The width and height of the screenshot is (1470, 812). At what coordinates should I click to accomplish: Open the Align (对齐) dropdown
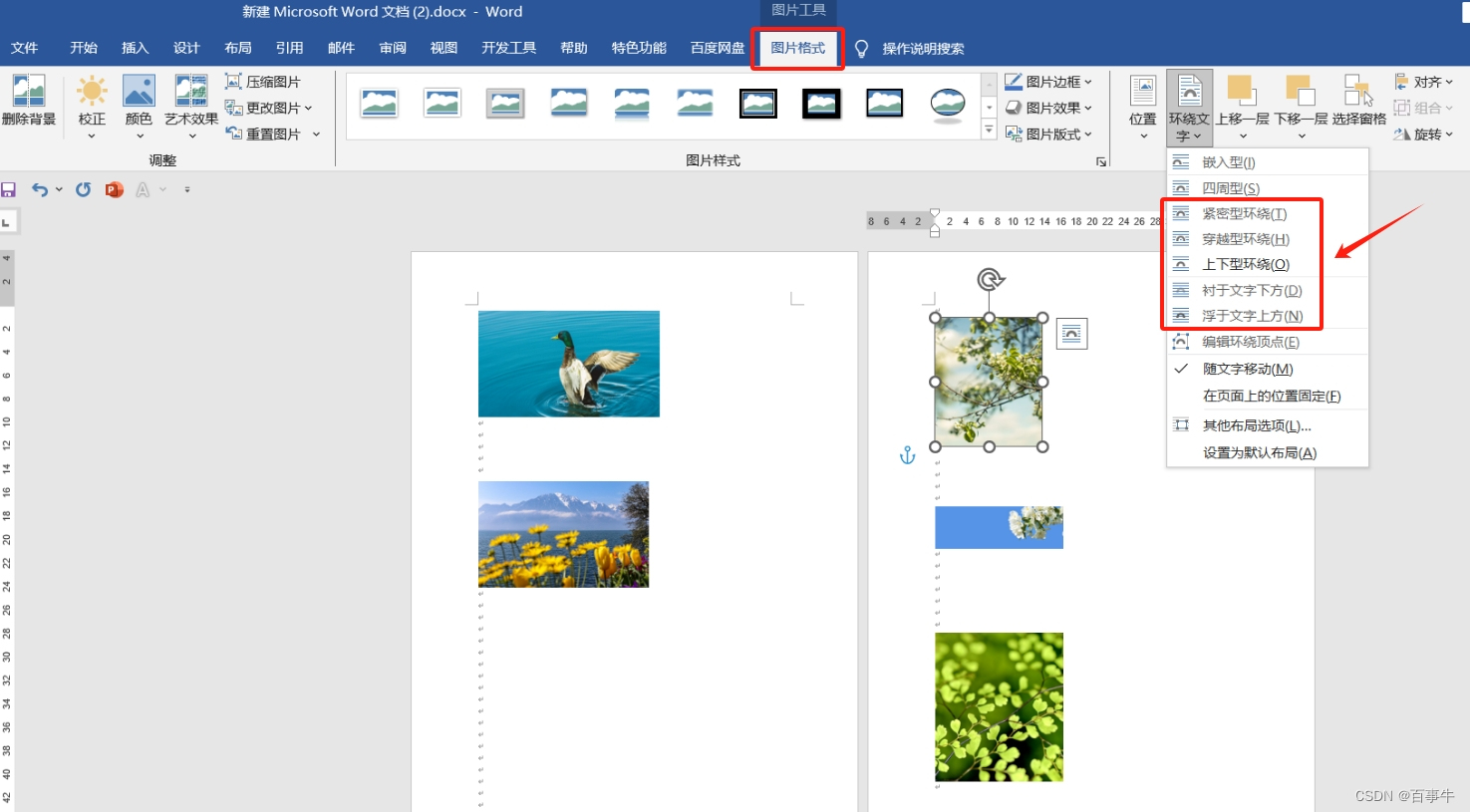1423,82
